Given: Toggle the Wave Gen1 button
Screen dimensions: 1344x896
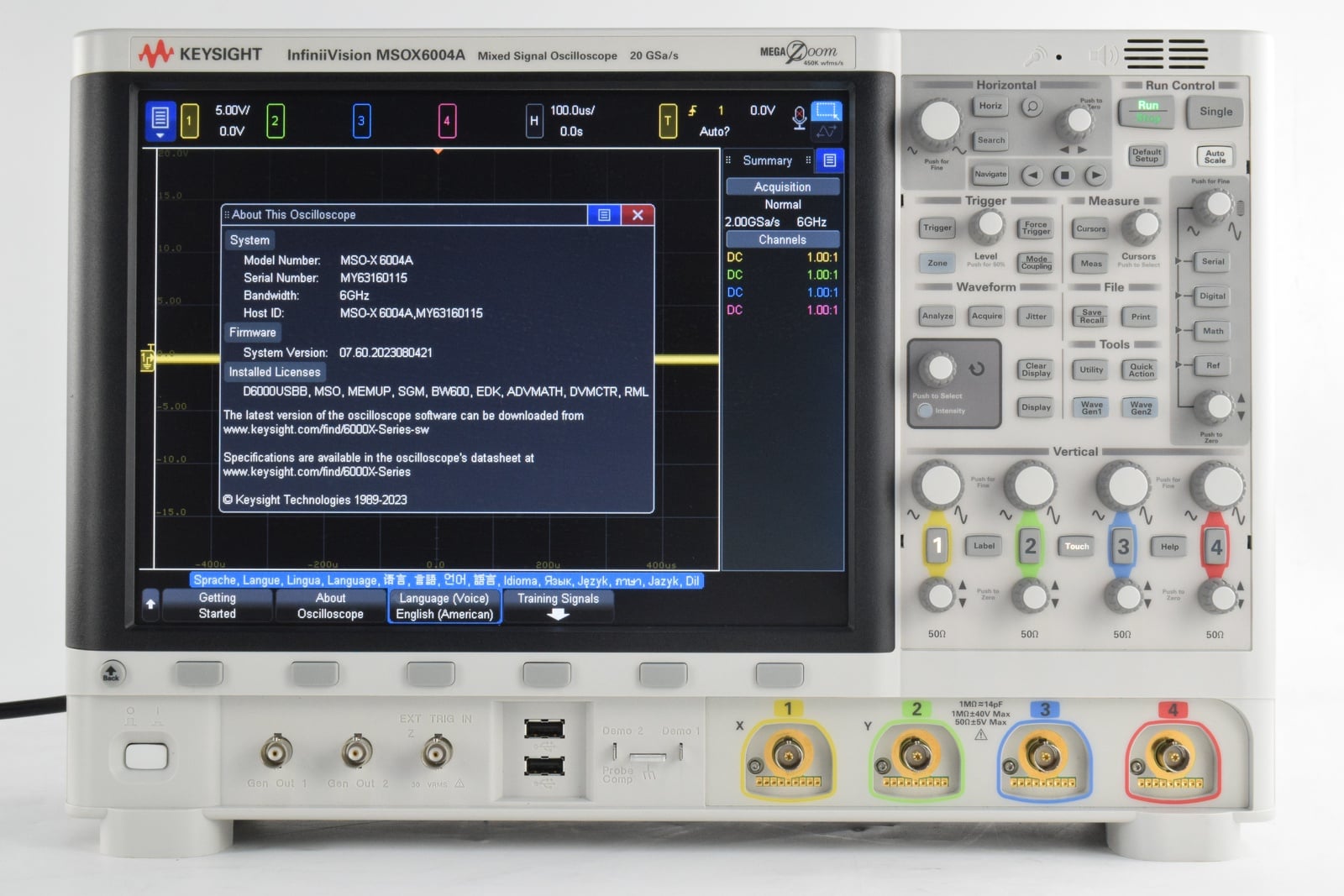Looking at the screenshot, I should [1091, 408].
